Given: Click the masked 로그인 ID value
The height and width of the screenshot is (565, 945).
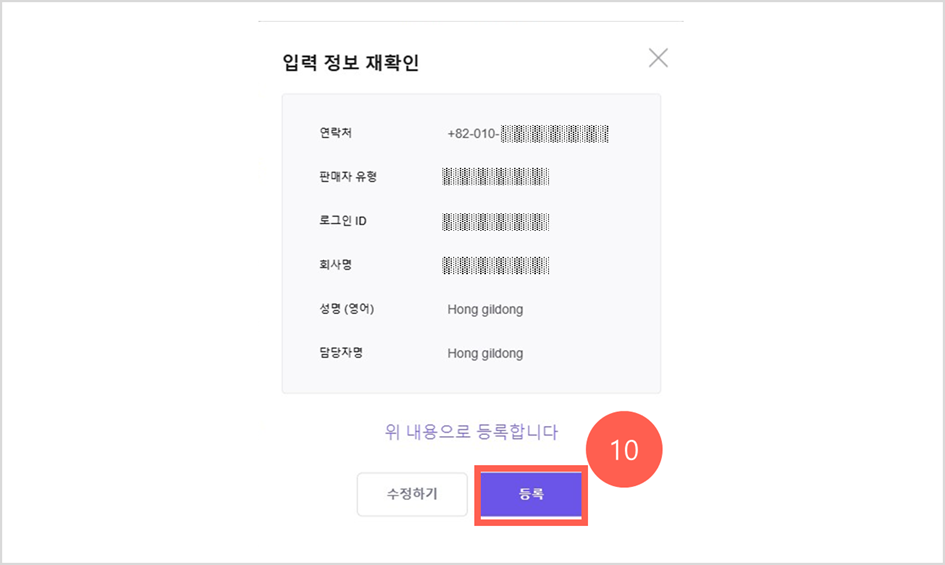Looking at the screenshot, I should pyautogui.click(x=496, y=221).
